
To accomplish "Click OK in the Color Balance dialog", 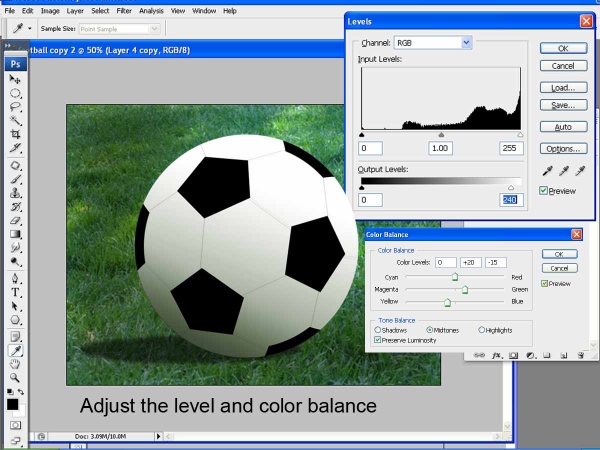I will point(559,254).
